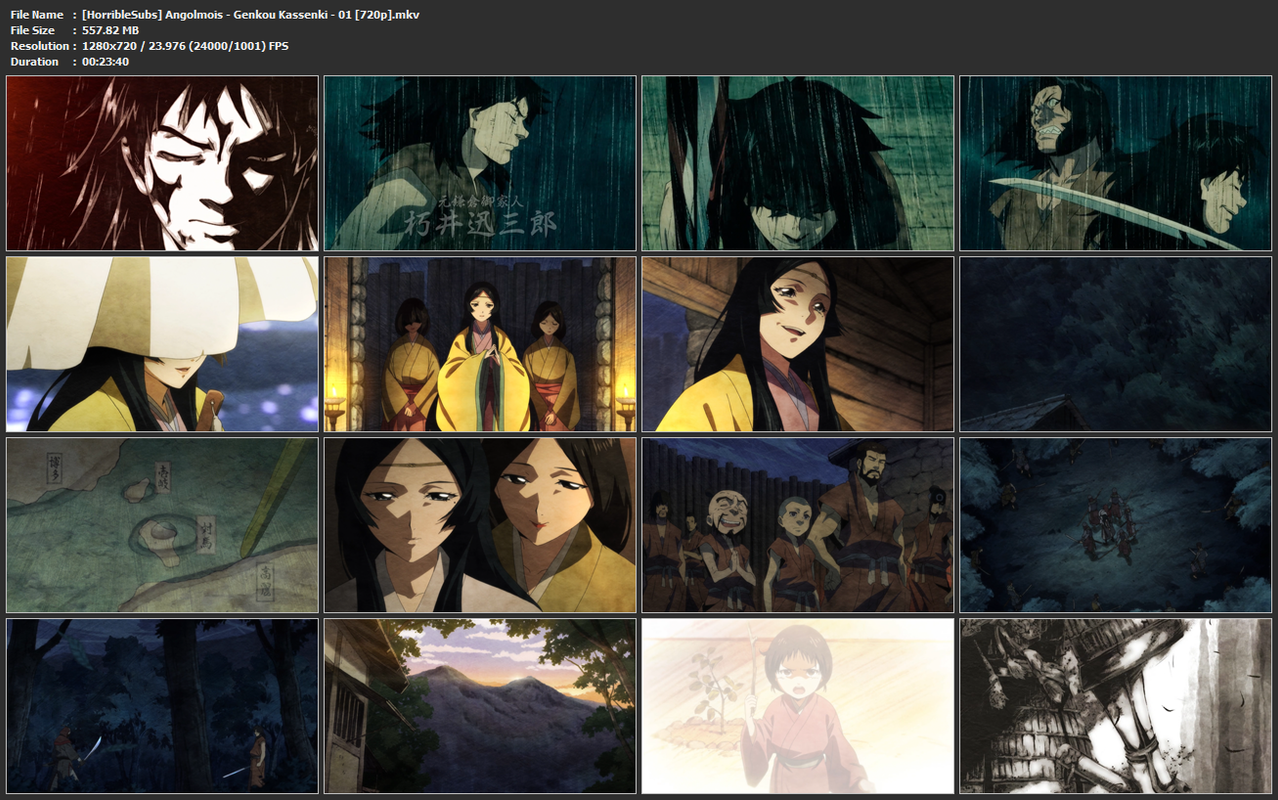Open the thumbnail of swordsmen dueling in dark forest

(162, 706)
